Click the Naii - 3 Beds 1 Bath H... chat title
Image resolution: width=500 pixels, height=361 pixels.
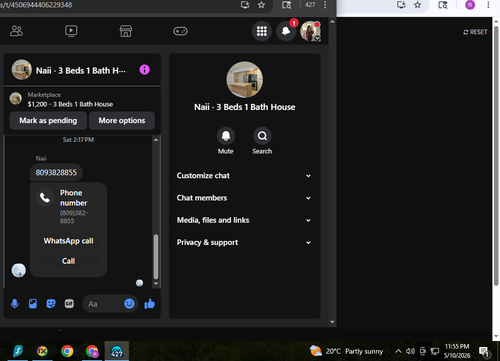coord(81,70)
